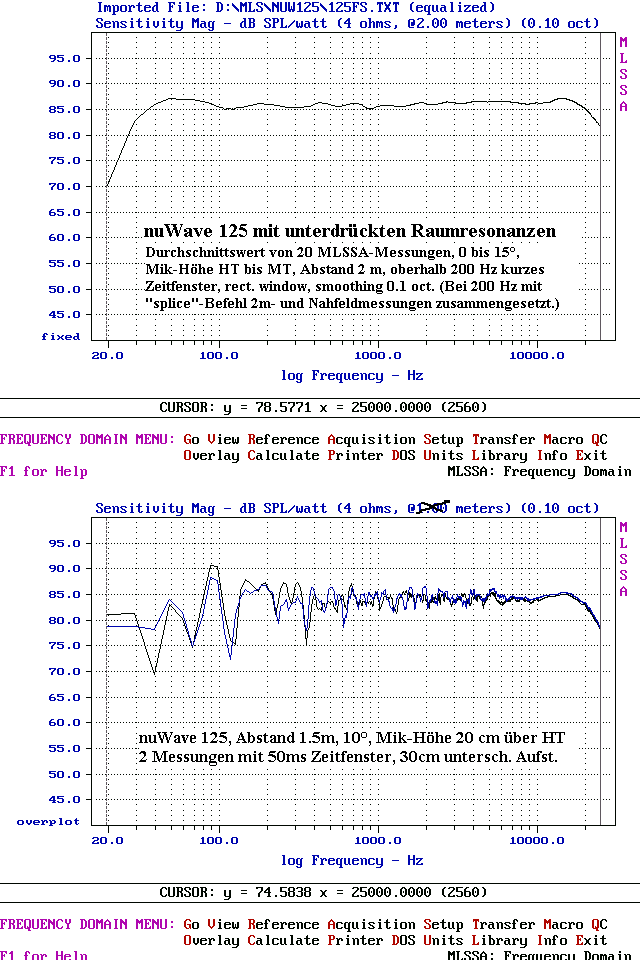Choose Macro in the upper menu

(563, 440)
